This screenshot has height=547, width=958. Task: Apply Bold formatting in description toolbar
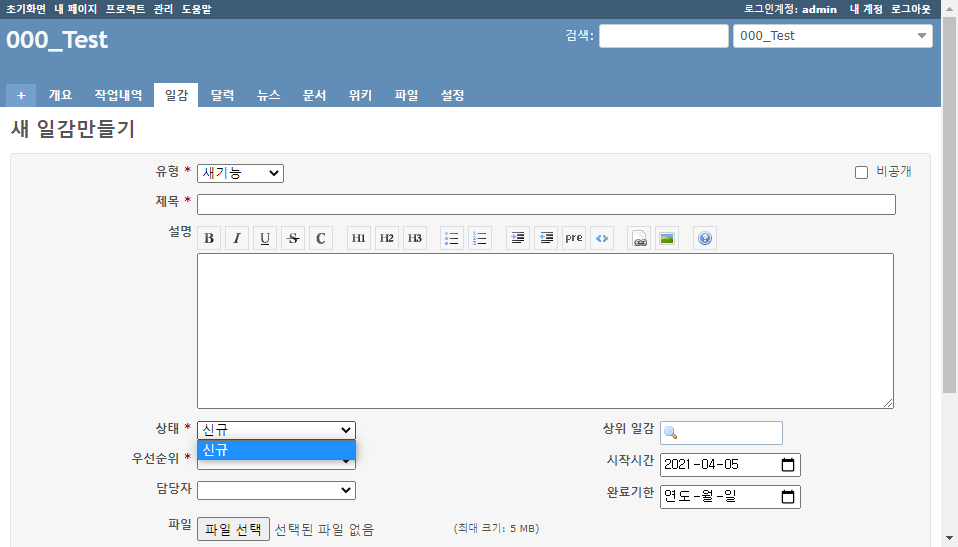pyautogui.click(x=209, y=238)
